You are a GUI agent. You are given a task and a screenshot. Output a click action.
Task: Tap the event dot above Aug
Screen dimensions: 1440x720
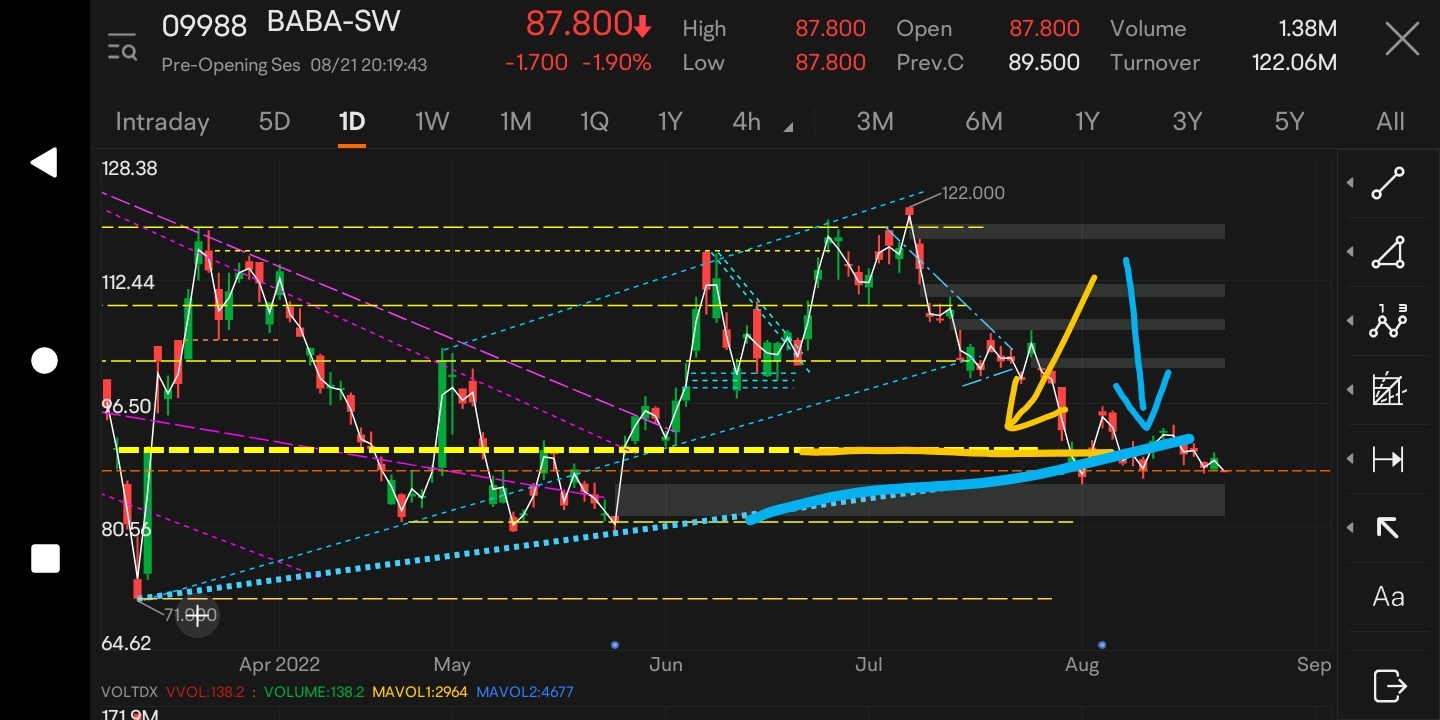click(1102, 645)
